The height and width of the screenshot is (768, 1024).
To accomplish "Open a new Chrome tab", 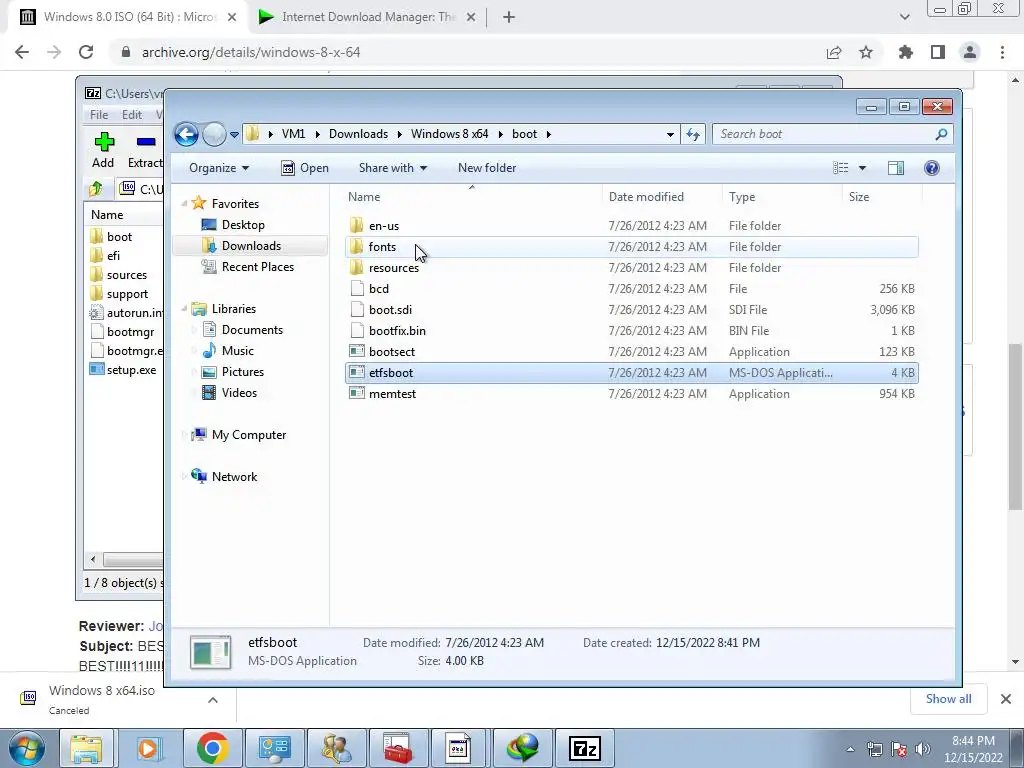I will point(509,17).
